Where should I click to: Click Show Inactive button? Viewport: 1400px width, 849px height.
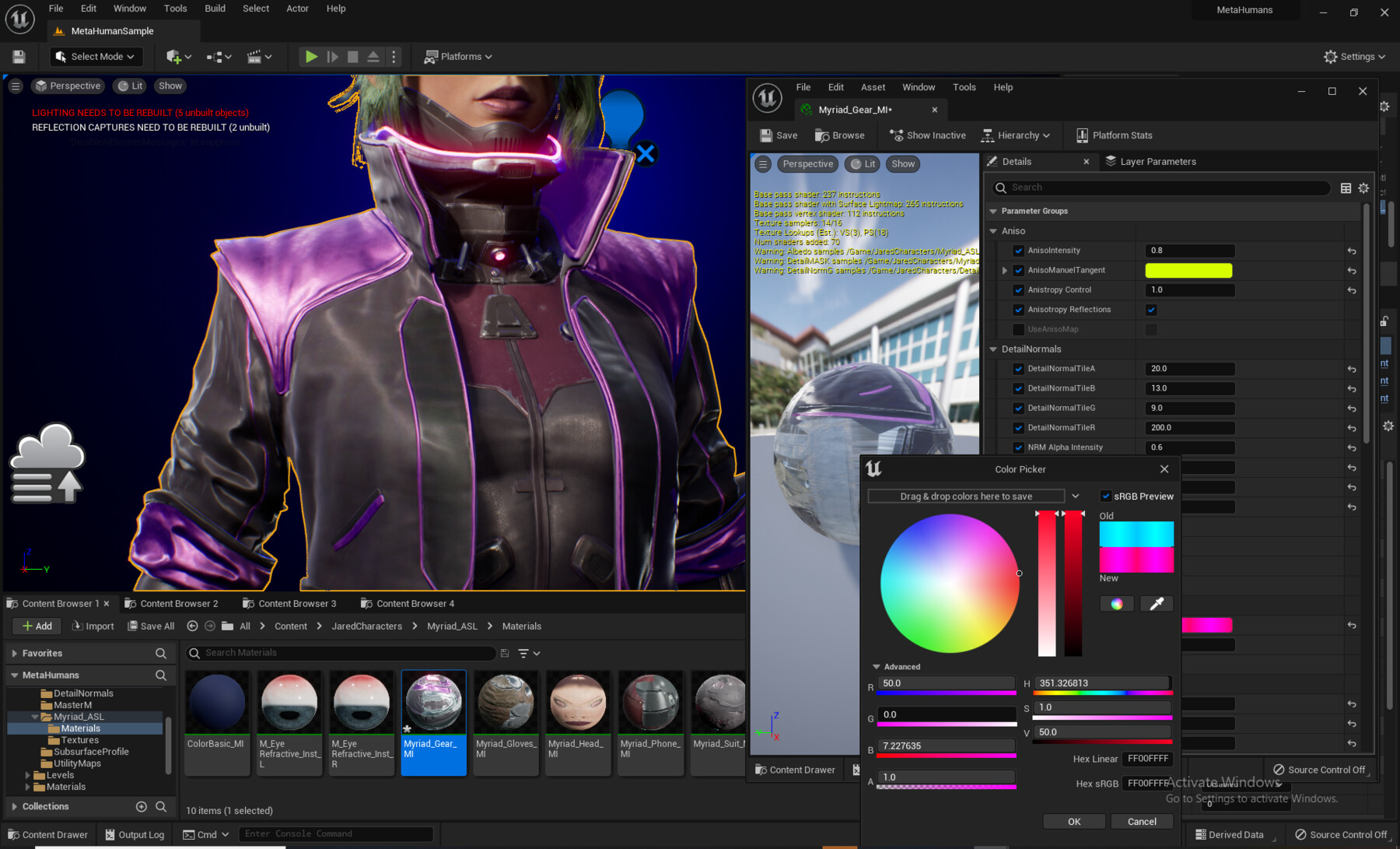click(927, 135)
